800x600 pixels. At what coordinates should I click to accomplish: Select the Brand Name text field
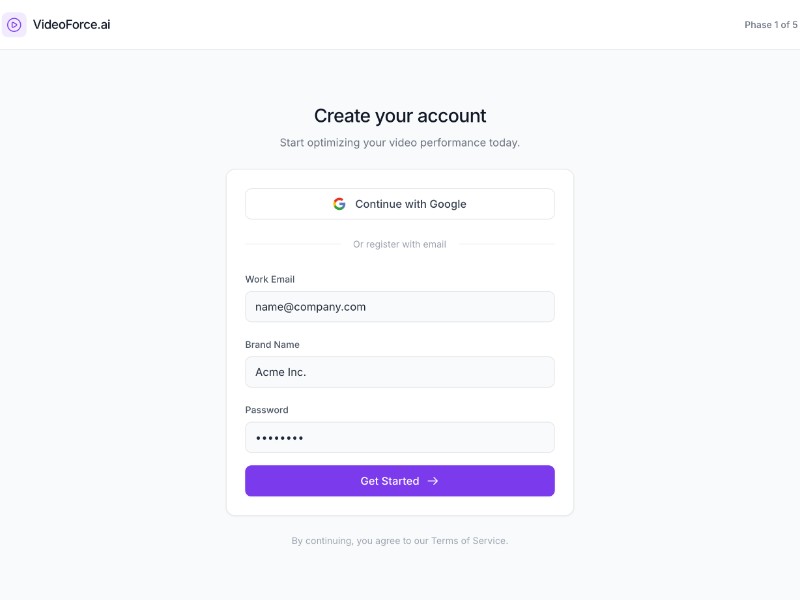click(x=400, y=372)
